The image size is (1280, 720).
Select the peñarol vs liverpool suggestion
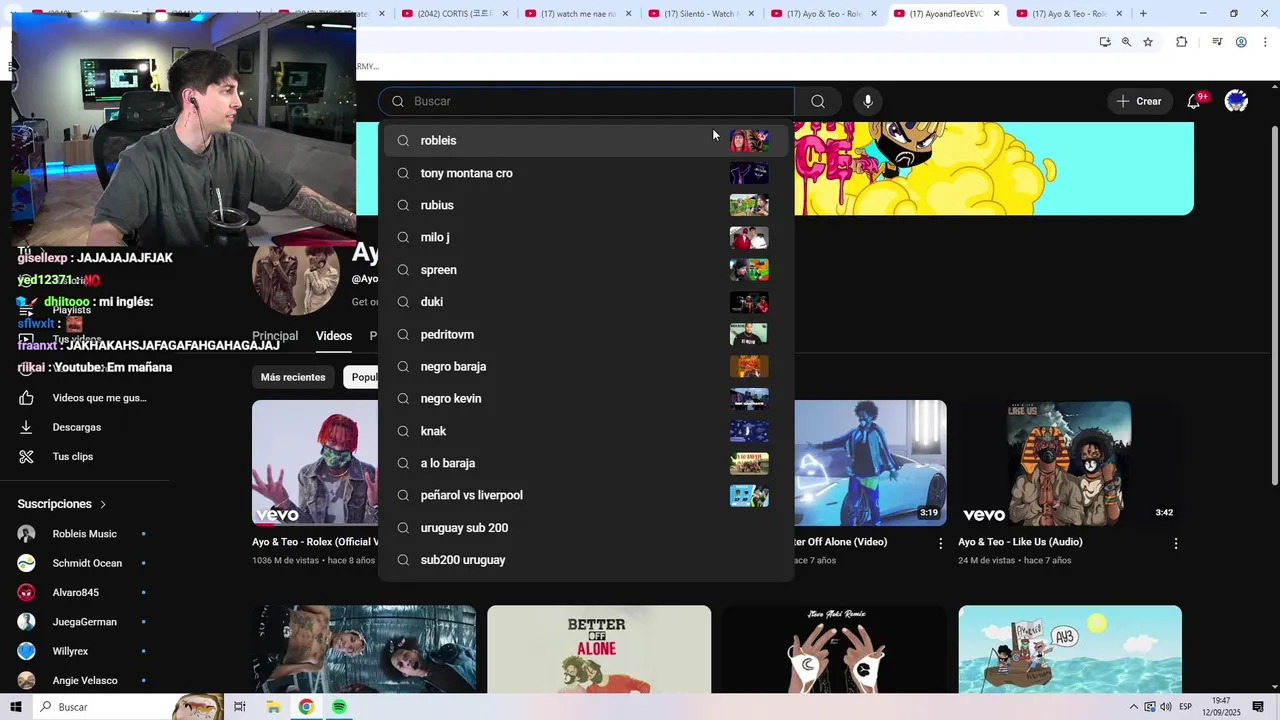[586, 495]
